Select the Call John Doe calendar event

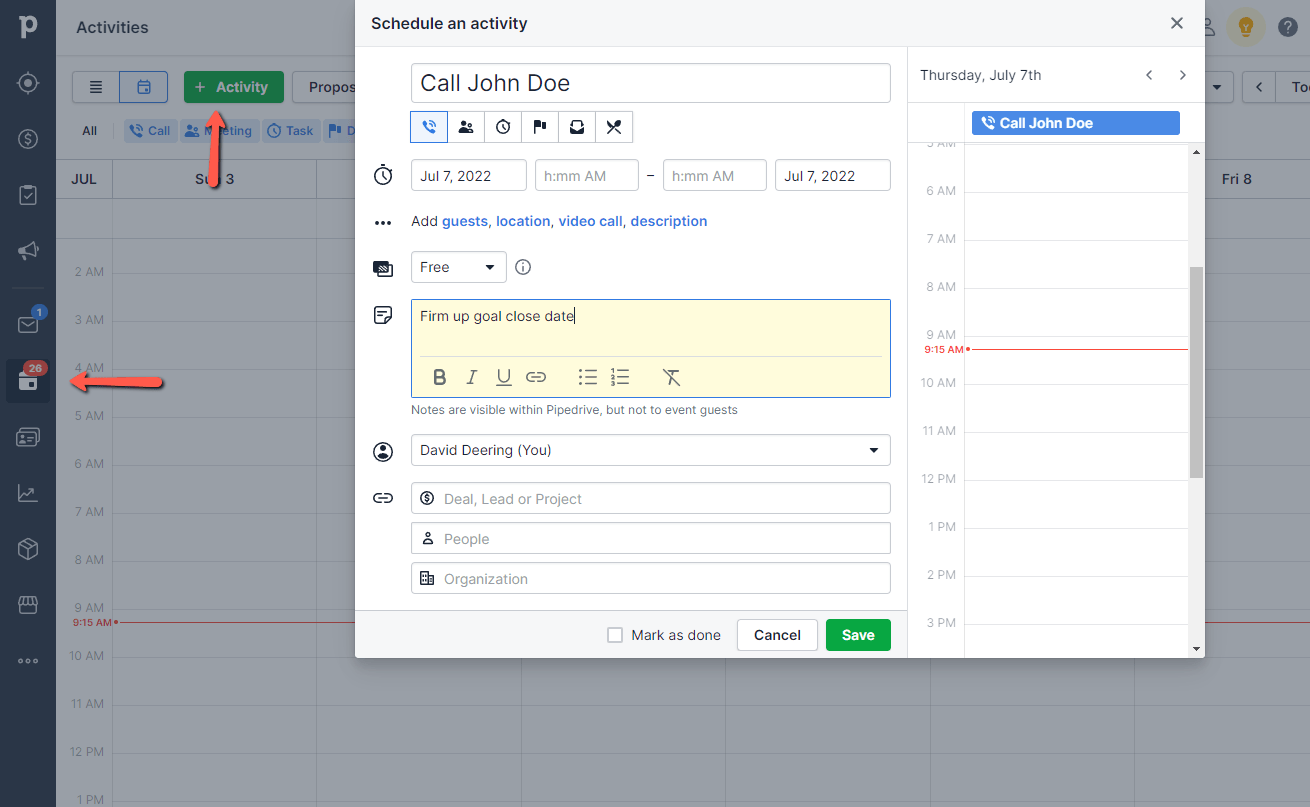(x=1076, y=123)
